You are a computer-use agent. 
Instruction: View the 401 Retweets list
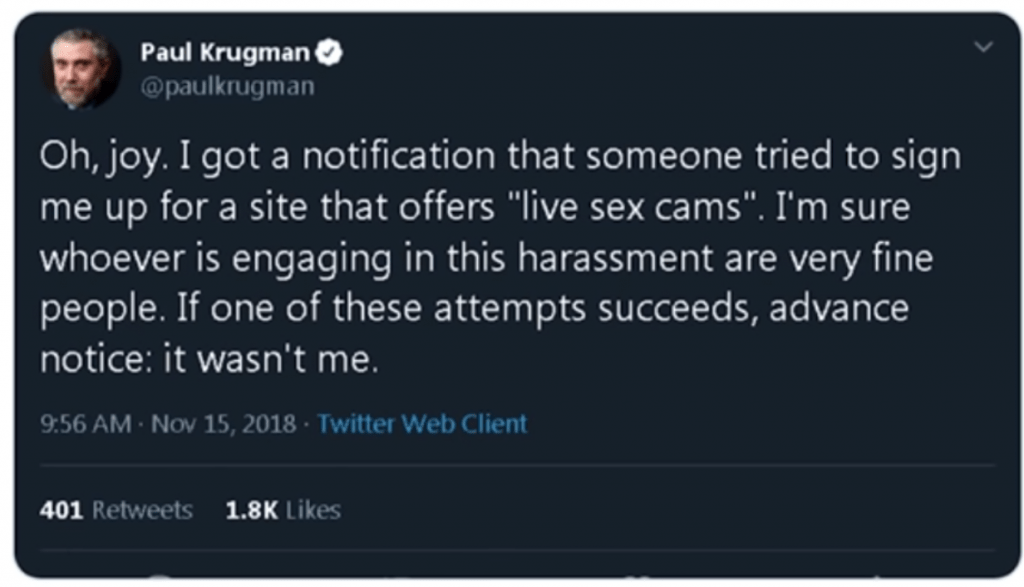click(116, 509)
